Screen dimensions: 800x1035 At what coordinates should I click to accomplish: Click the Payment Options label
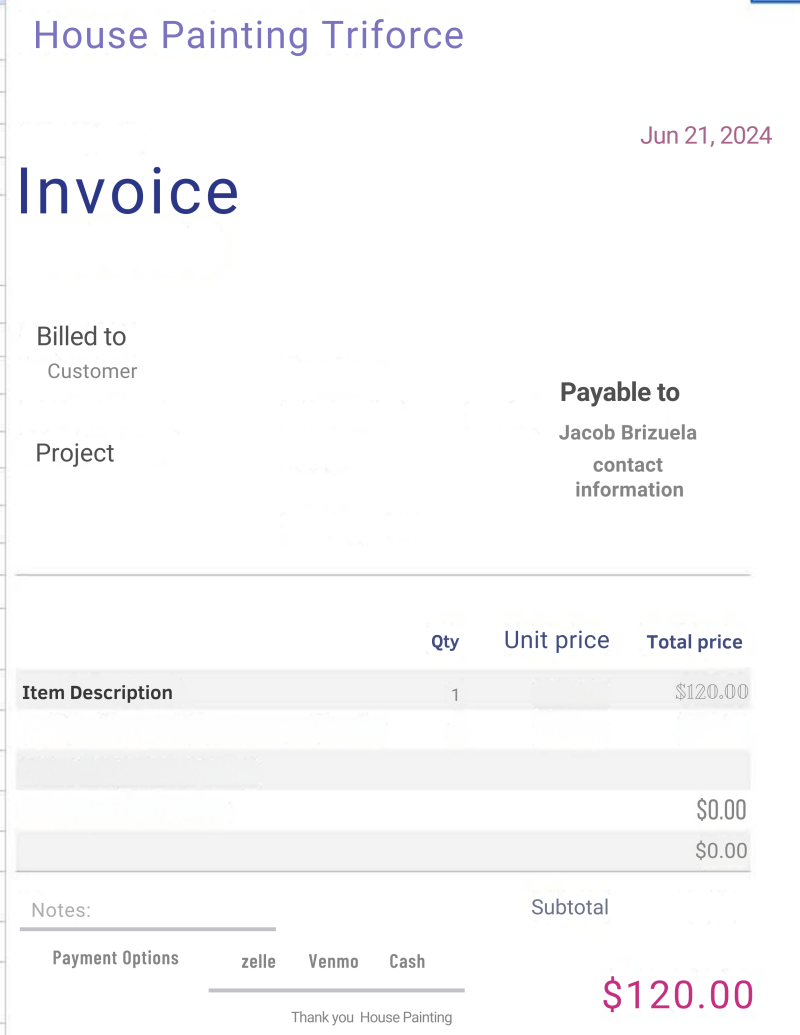tap(115, 958)
